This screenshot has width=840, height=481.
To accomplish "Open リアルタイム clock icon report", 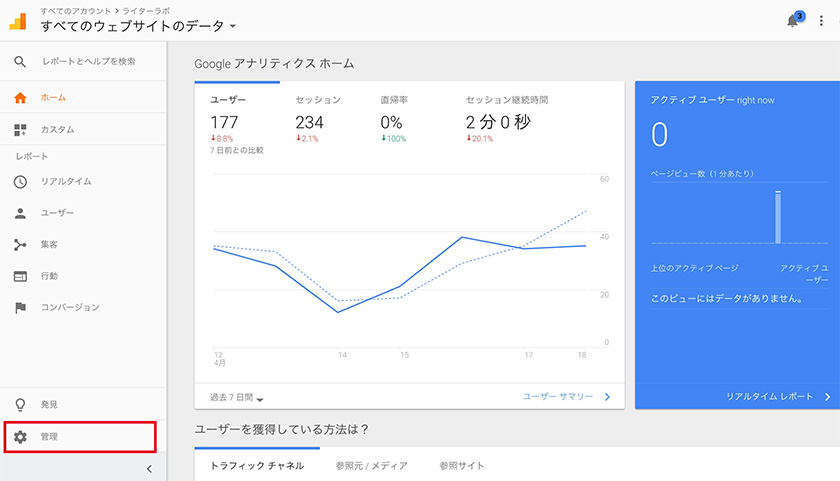I will coord(20,182).
